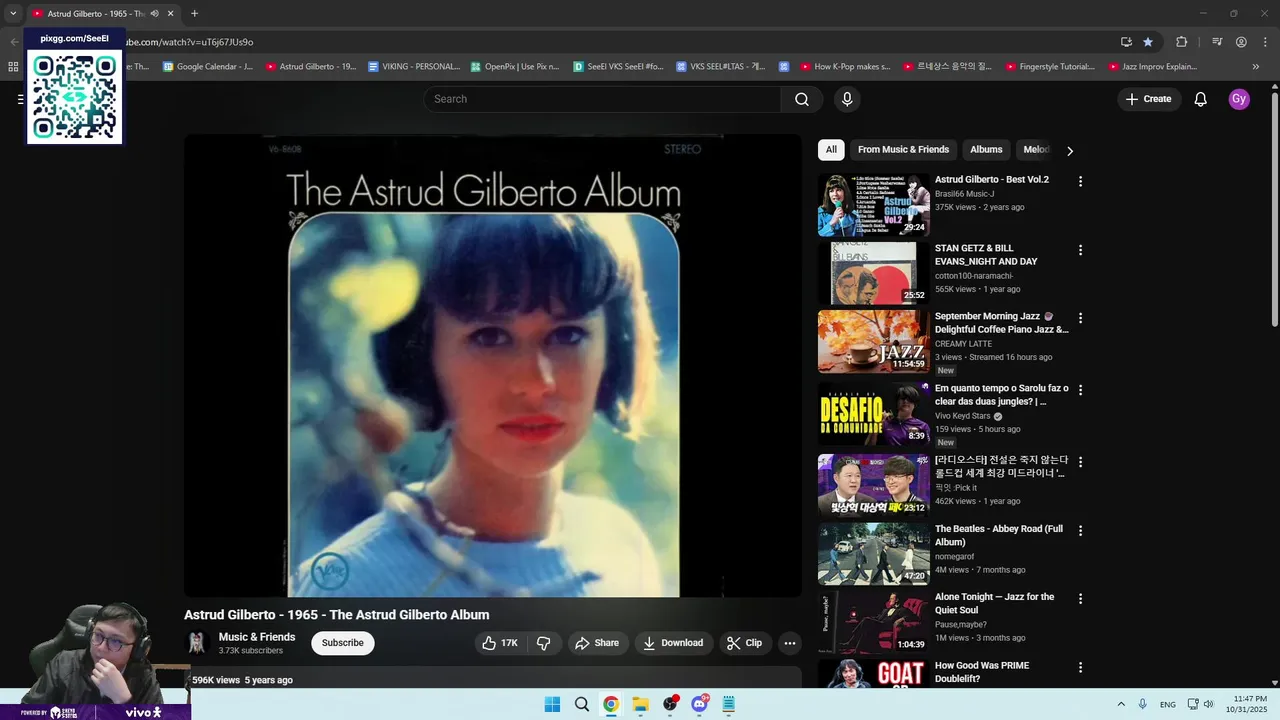Open Alone Tonight Jazz video thumbnail
The width and height of the screenshot is (1280, 720).
click(x=874, y=622)
